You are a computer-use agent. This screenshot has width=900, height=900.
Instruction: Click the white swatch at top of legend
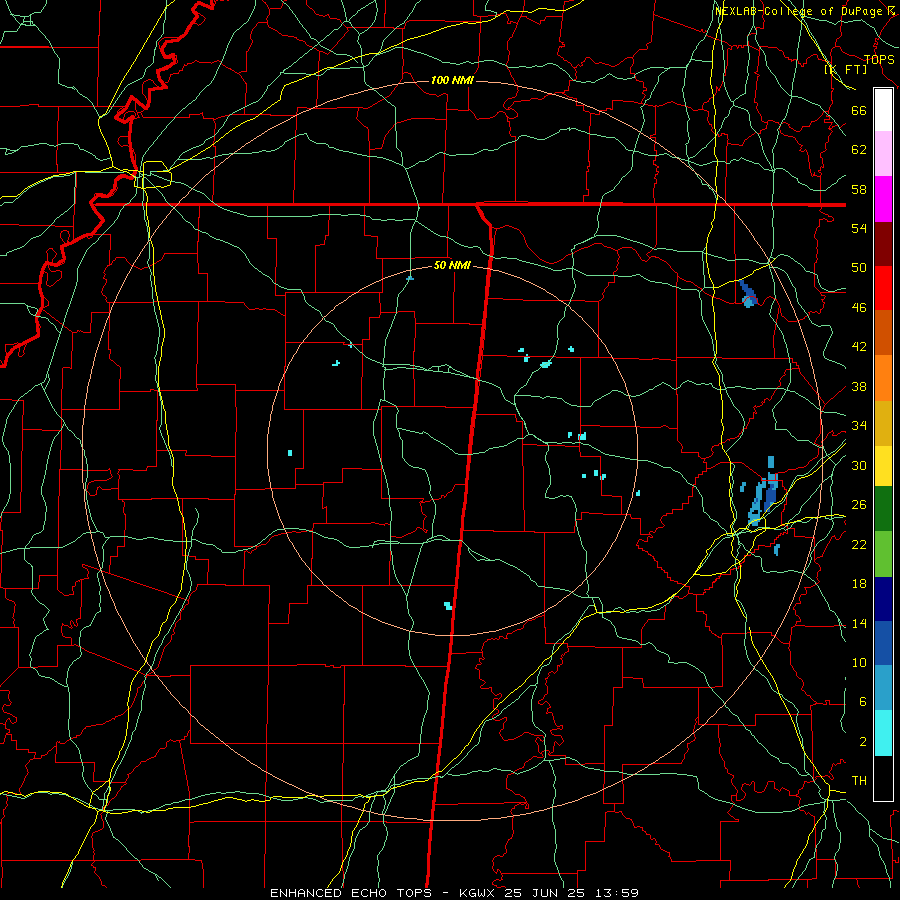(883, 110)
